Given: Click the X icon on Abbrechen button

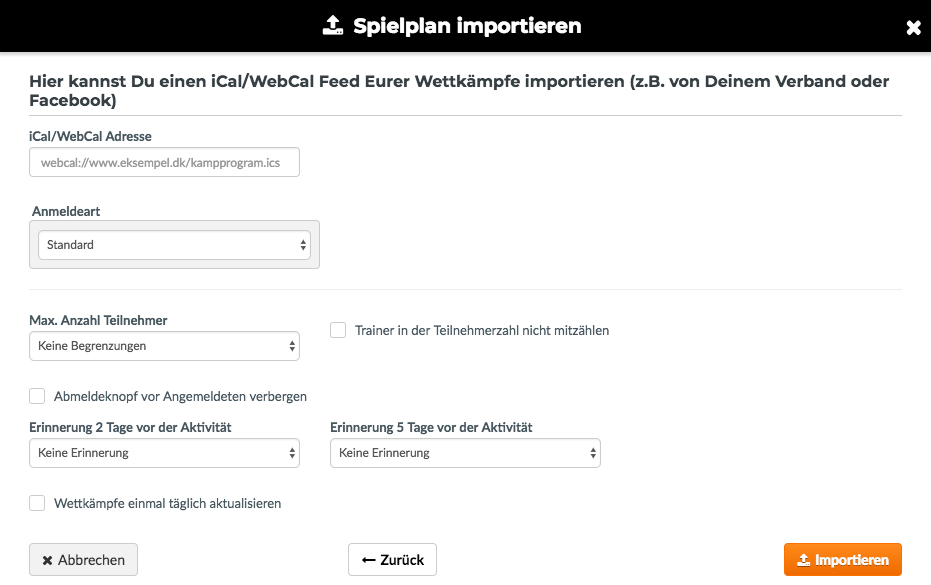Looking at the screenshot, I should click(48, 560).
